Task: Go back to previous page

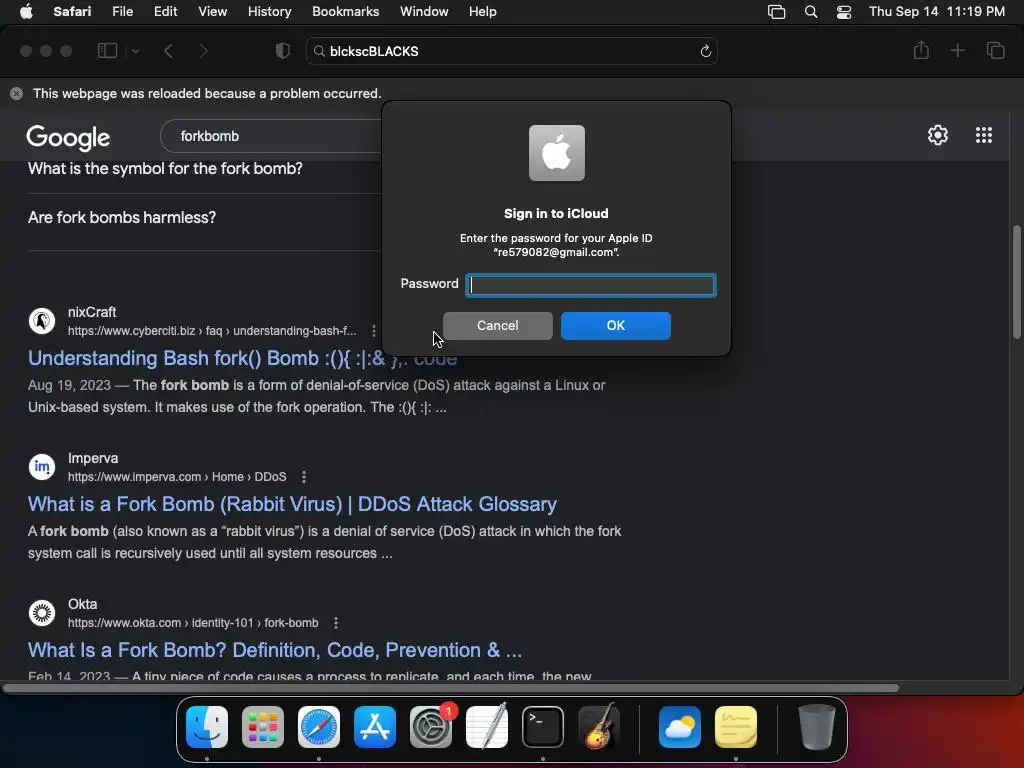Action: (x=168, y=51)
